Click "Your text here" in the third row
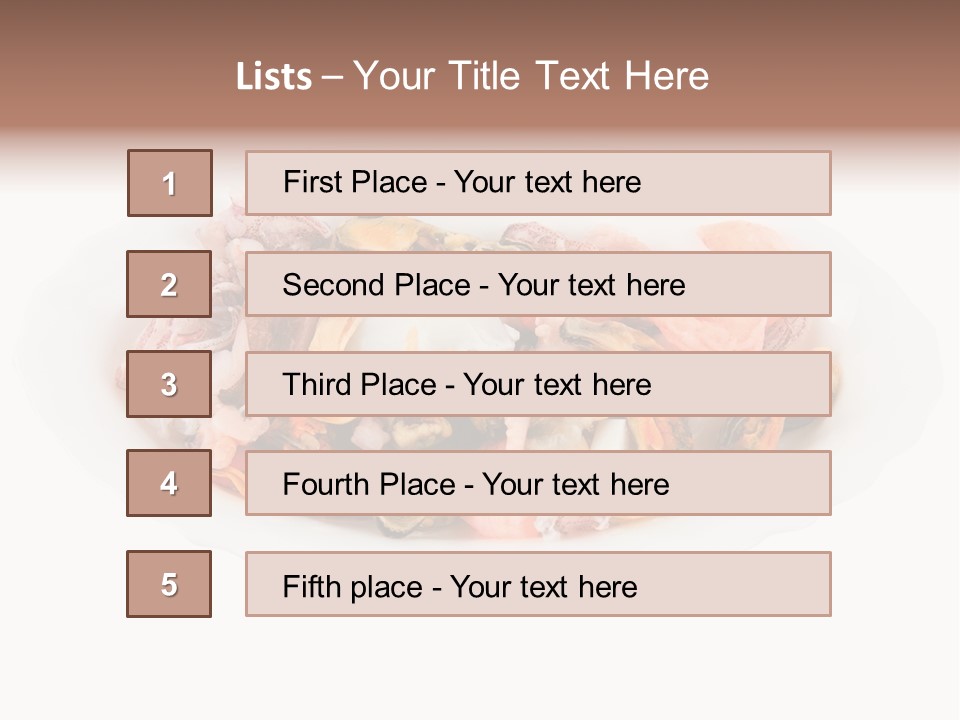The width and height of the screenshot is (960, 720). [557, 385]
